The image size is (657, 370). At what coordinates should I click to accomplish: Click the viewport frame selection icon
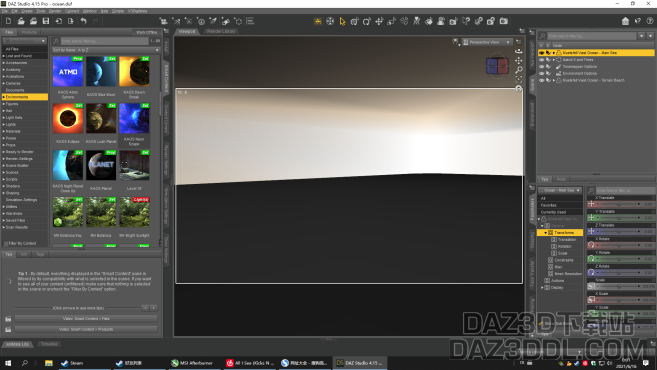[518, 80]
